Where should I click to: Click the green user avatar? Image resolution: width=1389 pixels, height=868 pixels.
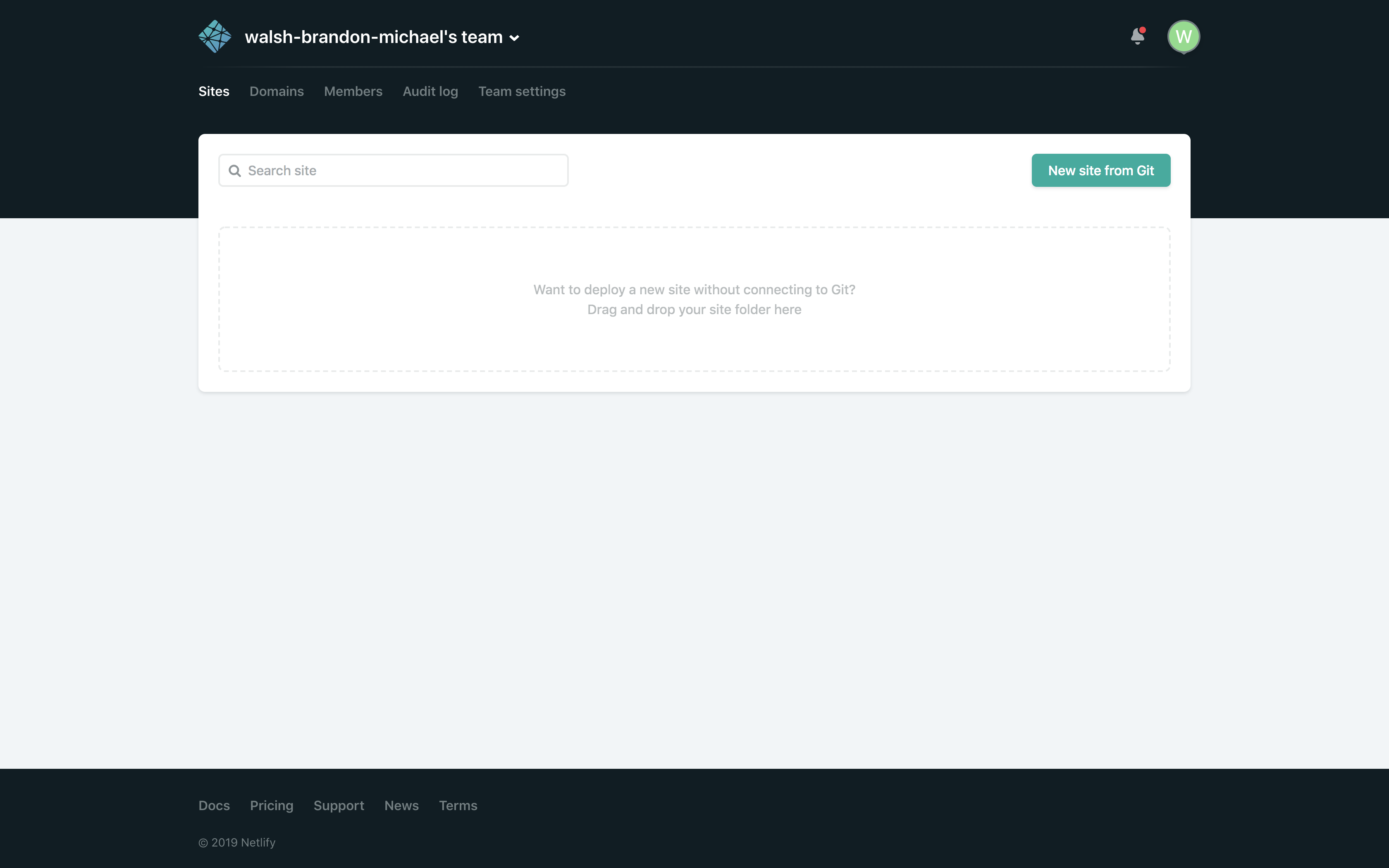1184,36
